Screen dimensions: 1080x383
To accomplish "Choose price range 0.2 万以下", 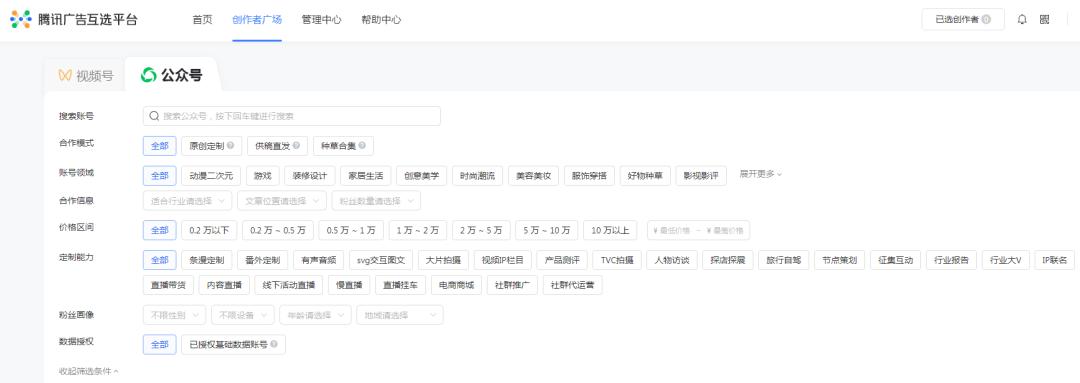I will 209,230.
